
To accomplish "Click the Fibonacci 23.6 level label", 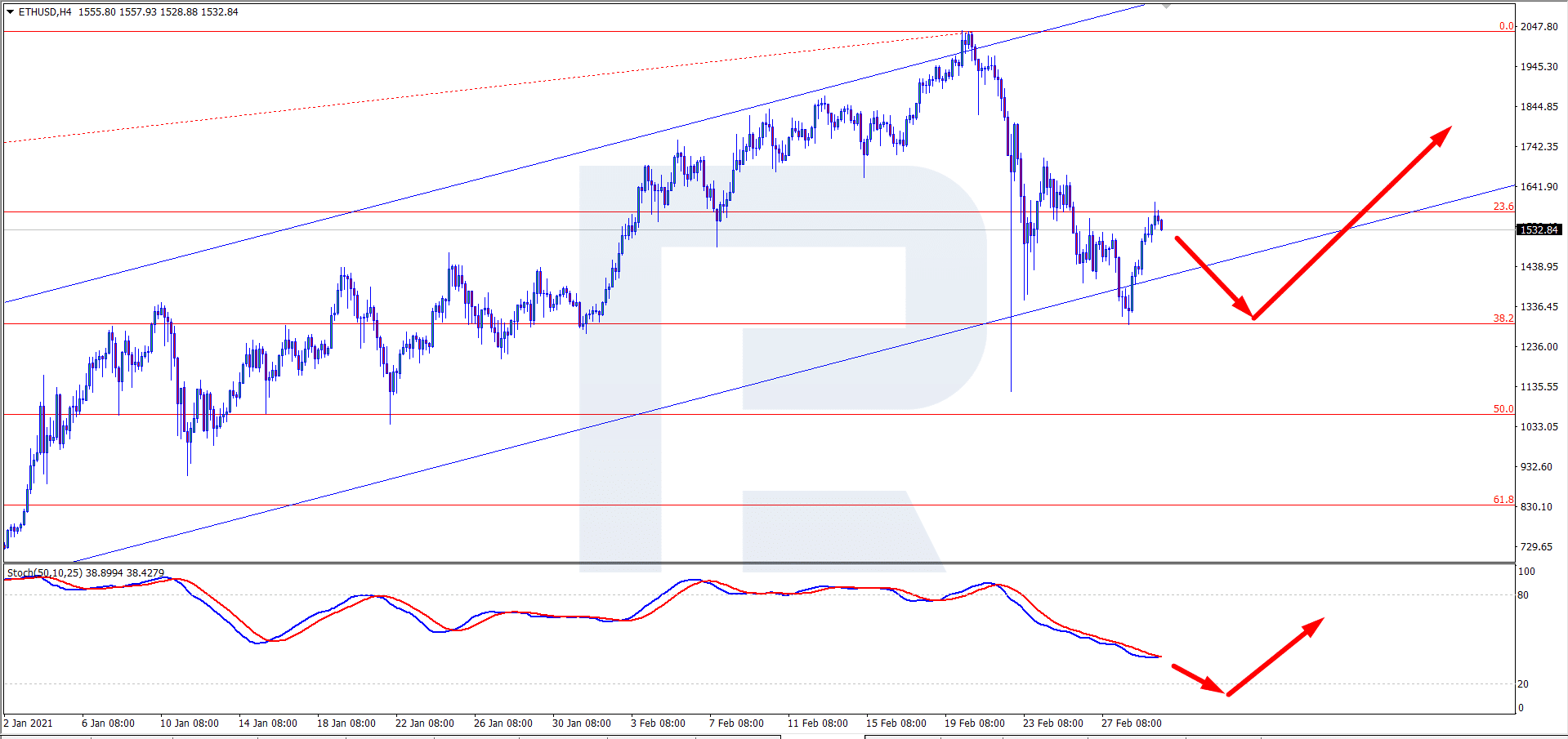I will pos(1503,207).
